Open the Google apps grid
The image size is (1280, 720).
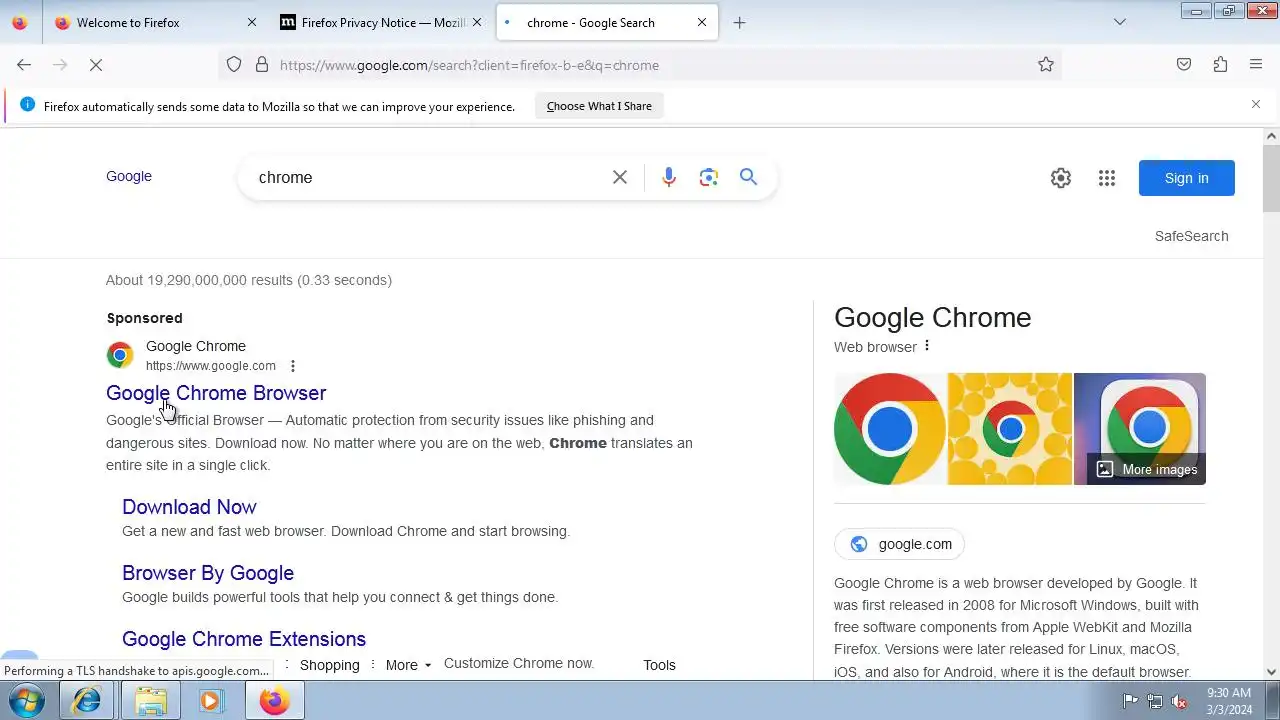pos(1107,178)
